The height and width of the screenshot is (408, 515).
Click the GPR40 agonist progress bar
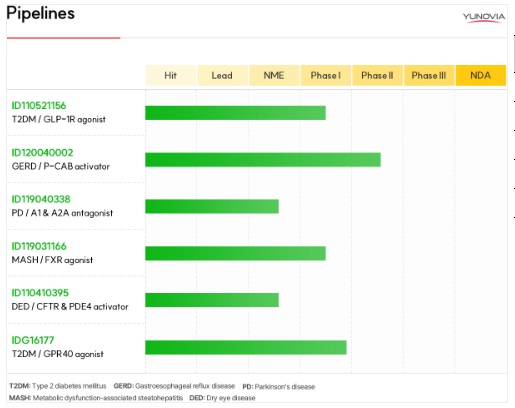[x=246, y=347]
